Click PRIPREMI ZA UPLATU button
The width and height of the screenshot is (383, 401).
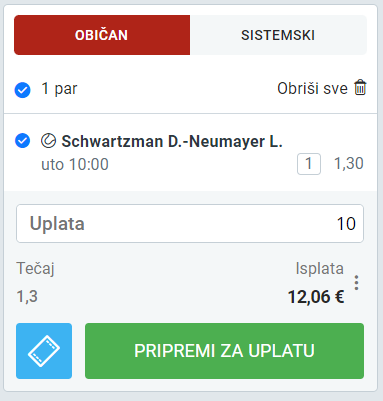[x=224, y=351]
